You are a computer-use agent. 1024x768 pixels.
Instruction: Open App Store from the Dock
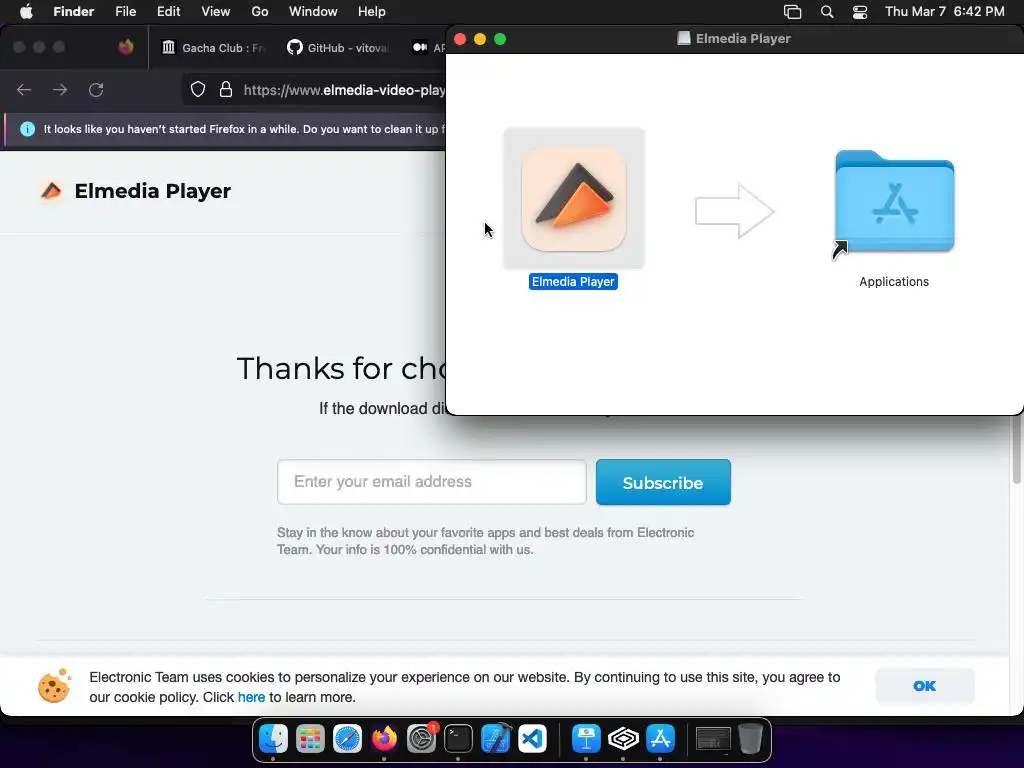[x=660, y=739]
